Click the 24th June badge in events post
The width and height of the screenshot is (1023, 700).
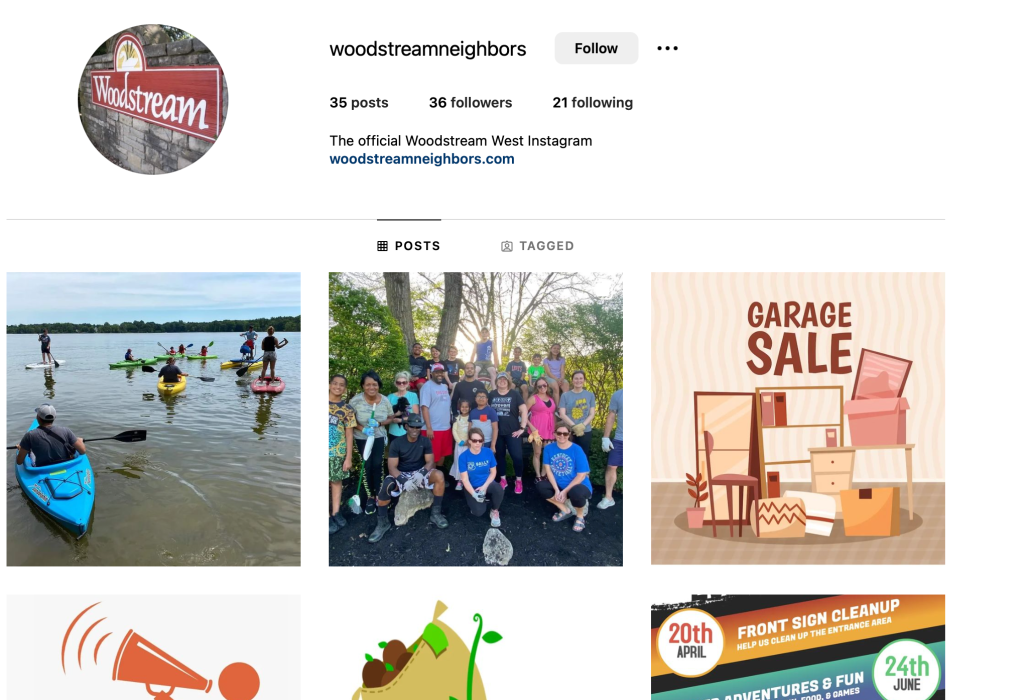[x=906, y=673]
